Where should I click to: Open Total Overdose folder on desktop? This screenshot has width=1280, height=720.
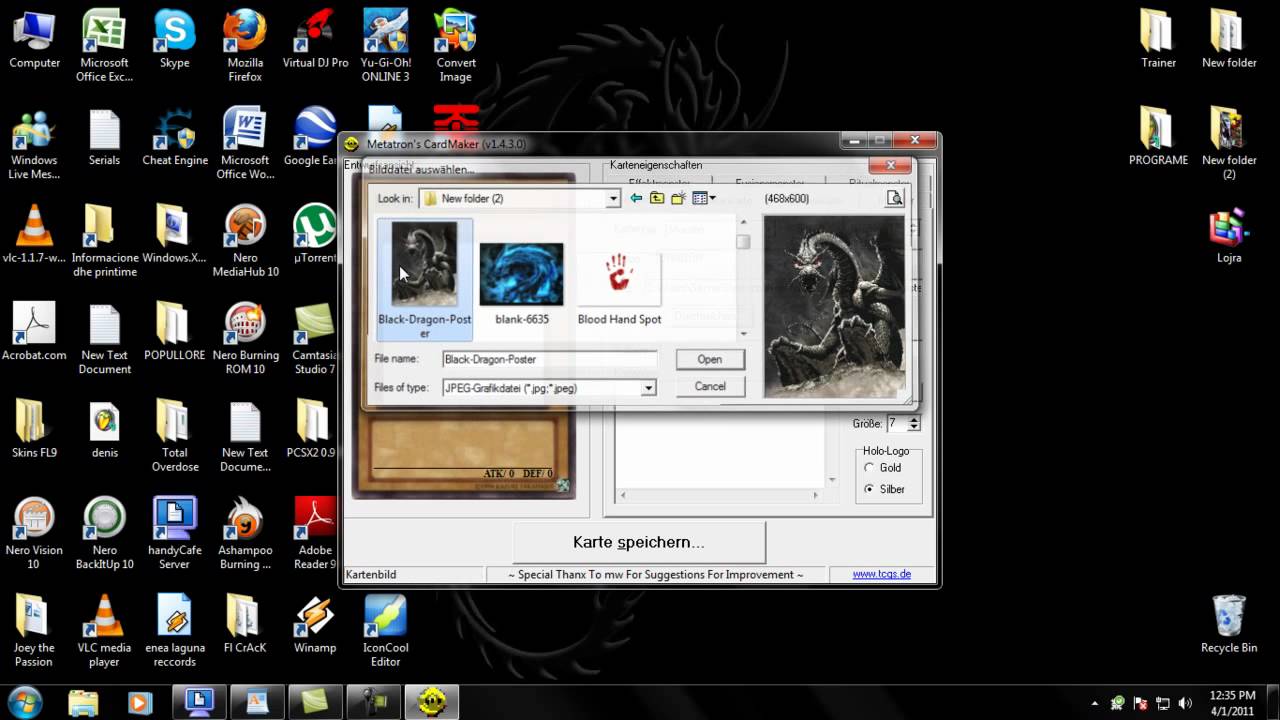click(175, 435)
